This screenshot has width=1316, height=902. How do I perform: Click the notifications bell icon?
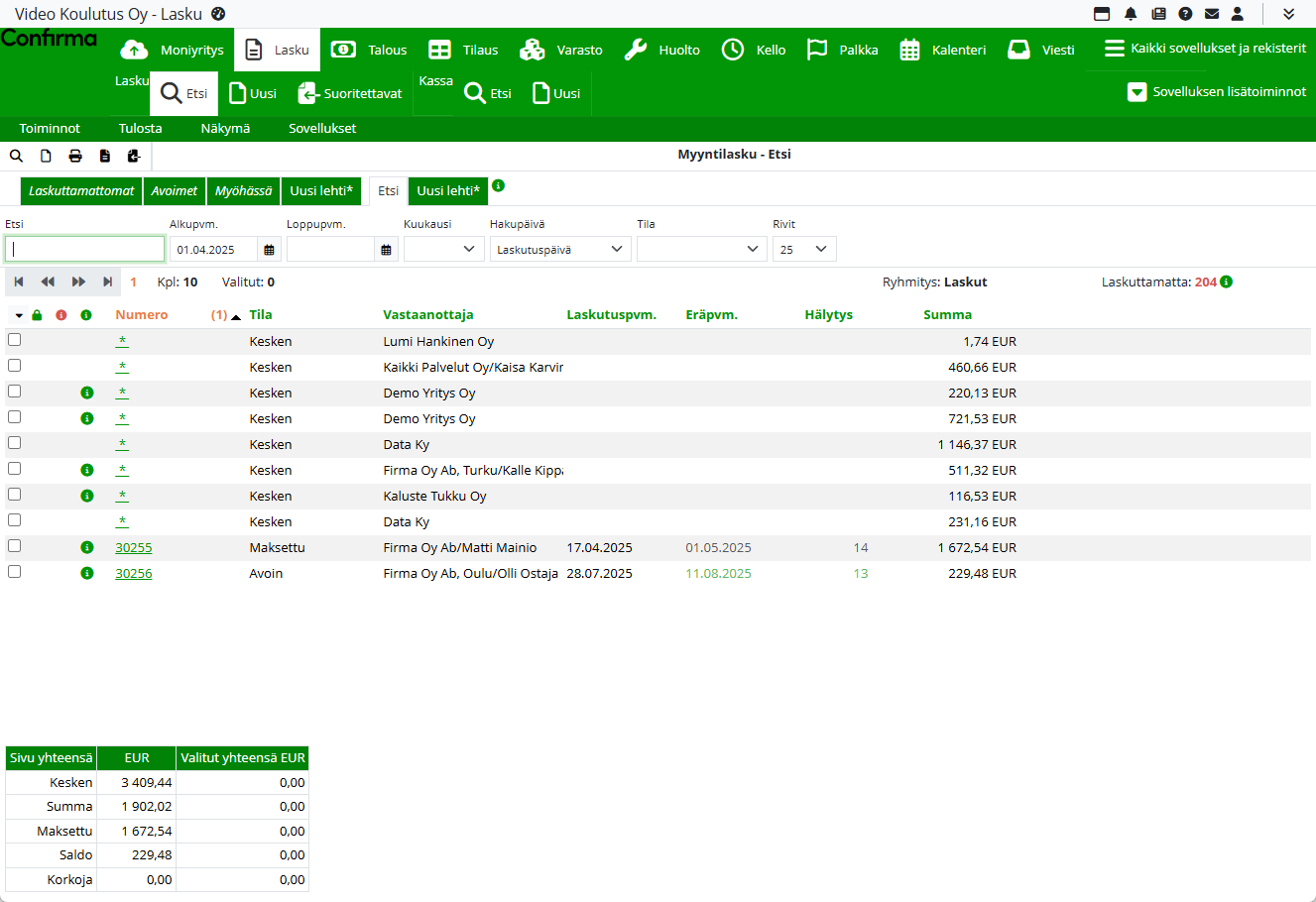point(1131,14)
